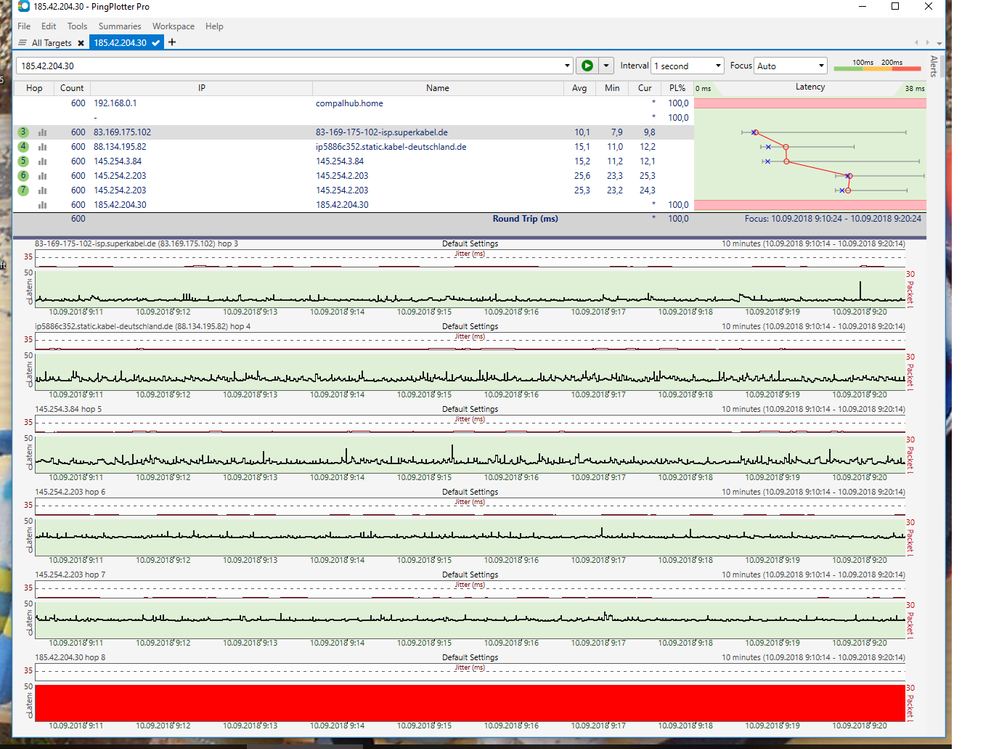Sort by the Avg column header
The height and width of the screenshot is (749, 999).
click(579, 88)
